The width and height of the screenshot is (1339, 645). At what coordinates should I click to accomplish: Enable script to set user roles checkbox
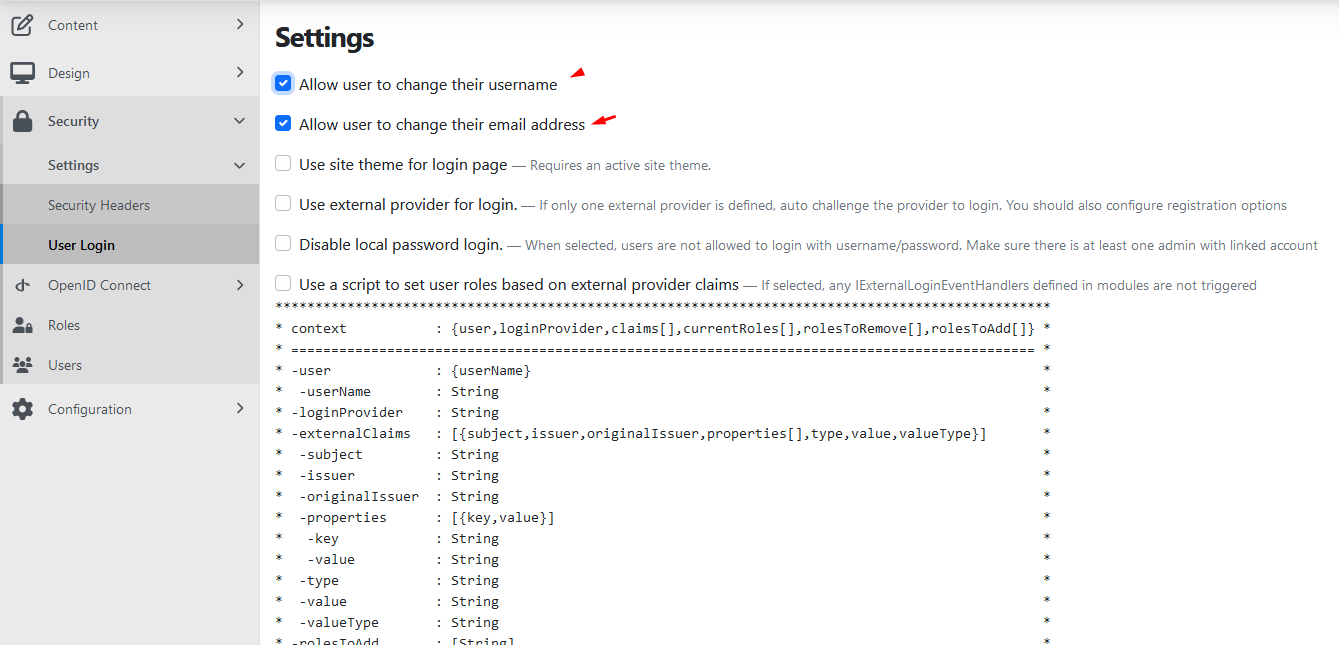point(283,284)
